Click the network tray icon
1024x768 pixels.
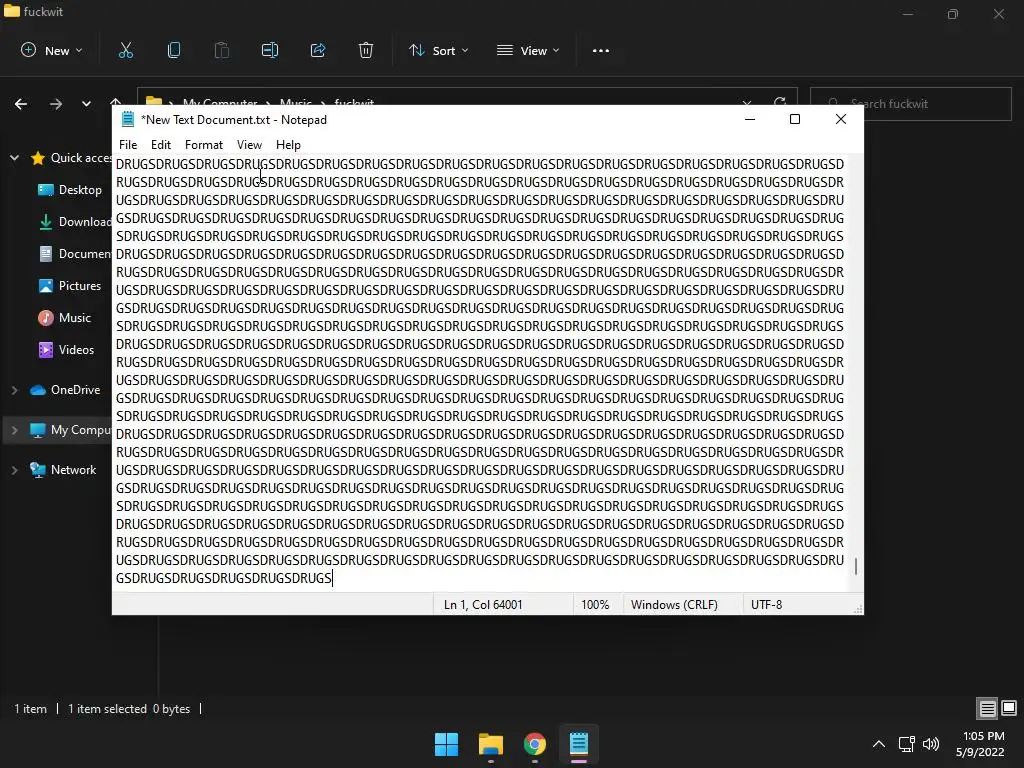906,744
